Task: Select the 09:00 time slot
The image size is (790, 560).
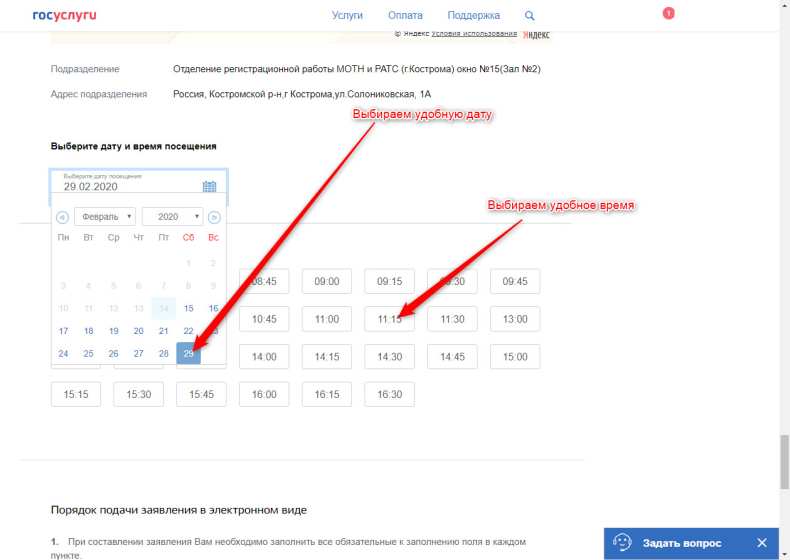Action: click(327, 282)
